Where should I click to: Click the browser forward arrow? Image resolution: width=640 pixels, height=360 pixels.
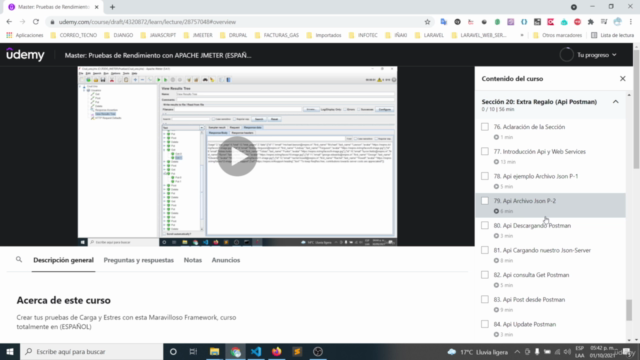(x=22, y=22)
